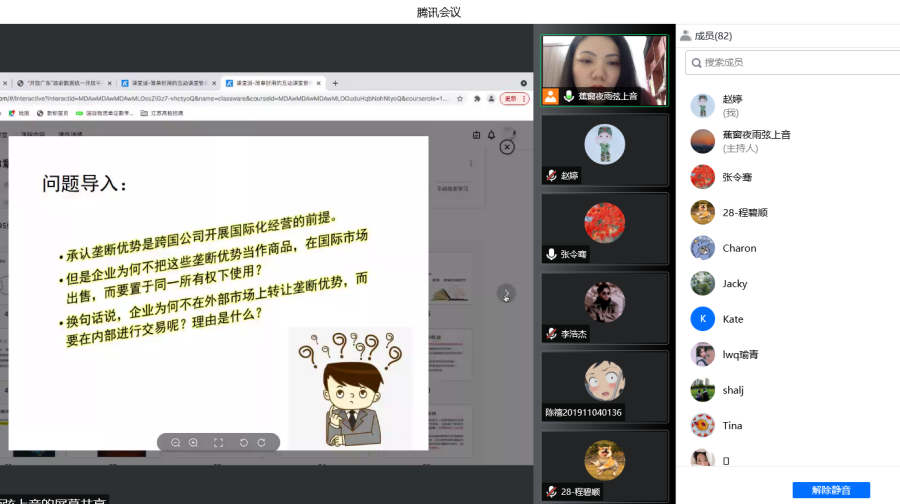Toggle muted microphone icon on 赵婷 tile
The height and width of the screenshot is (504, 900).
coord(551,176)
